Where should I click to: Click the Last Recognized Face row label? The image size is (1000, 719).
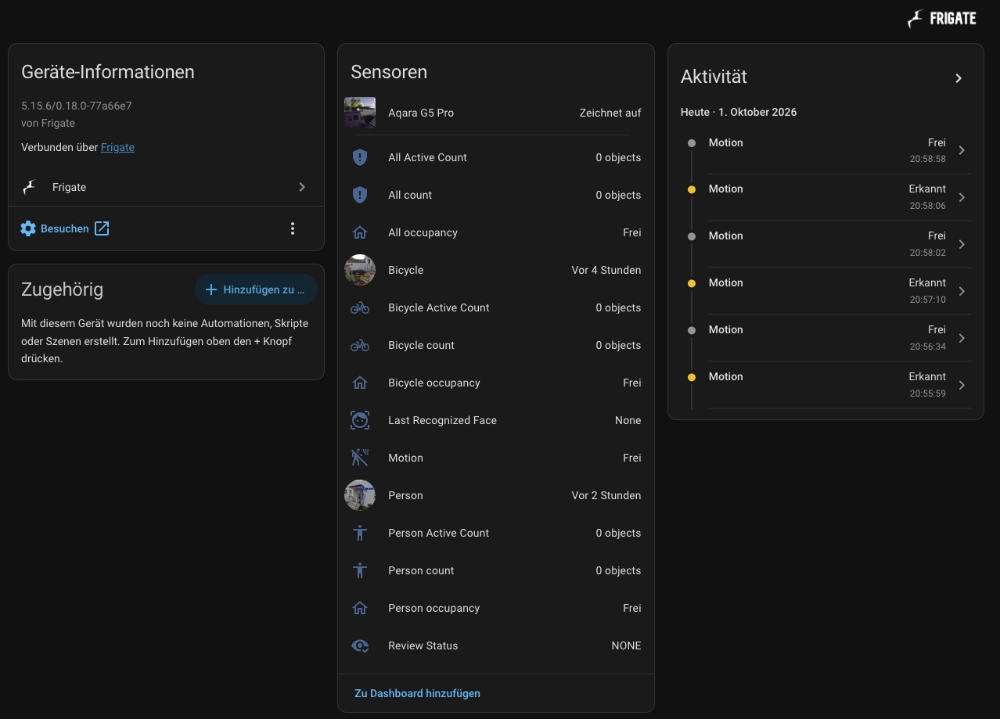point(443,420)
